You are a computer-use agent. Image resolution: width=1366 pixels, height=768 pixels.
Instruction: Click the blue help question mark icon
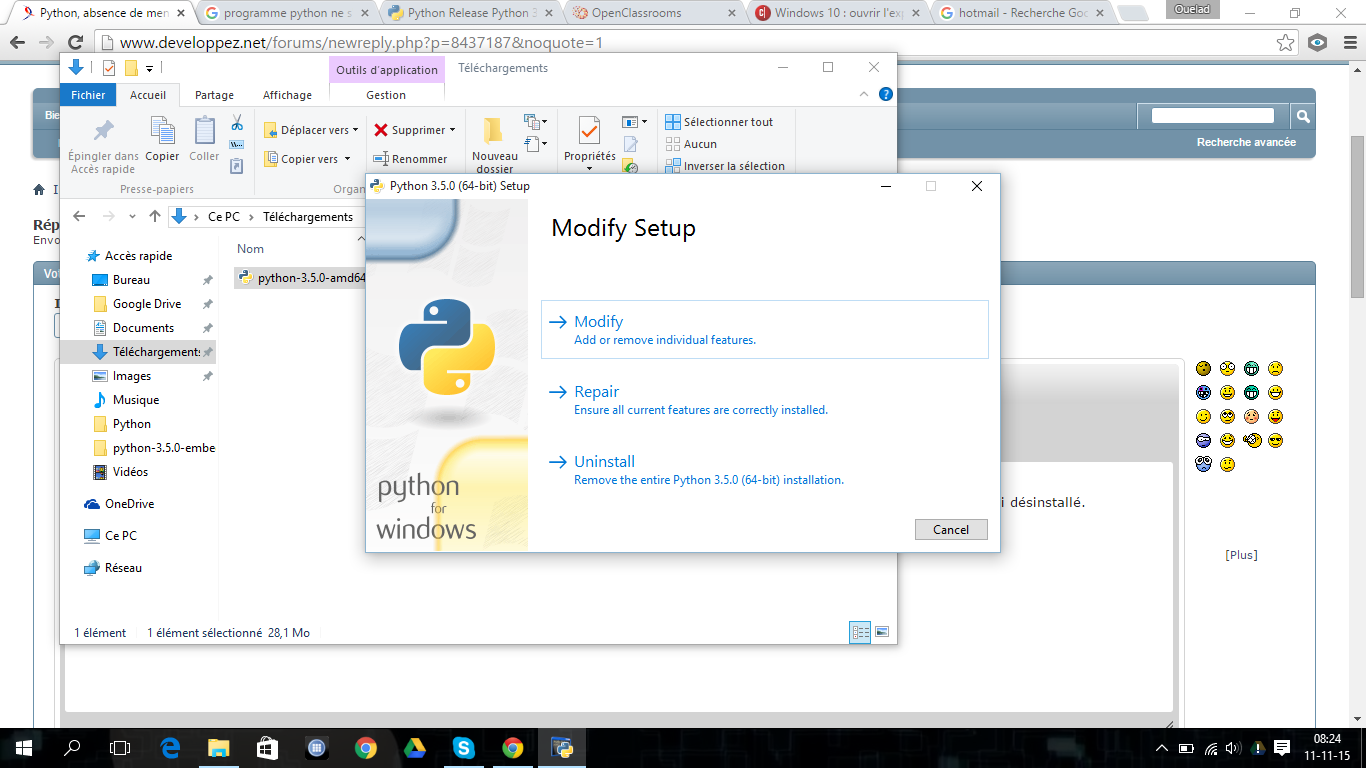click(x=885, y=94)
